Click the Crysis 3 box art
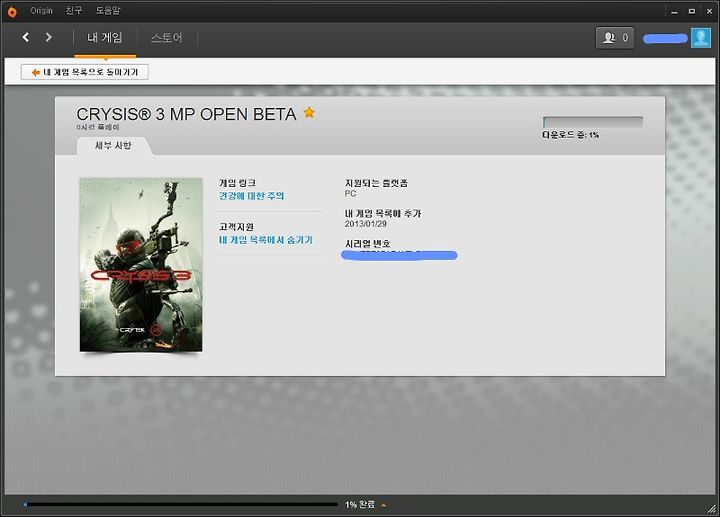Screen dimensions: 720x517 (141, 265)
